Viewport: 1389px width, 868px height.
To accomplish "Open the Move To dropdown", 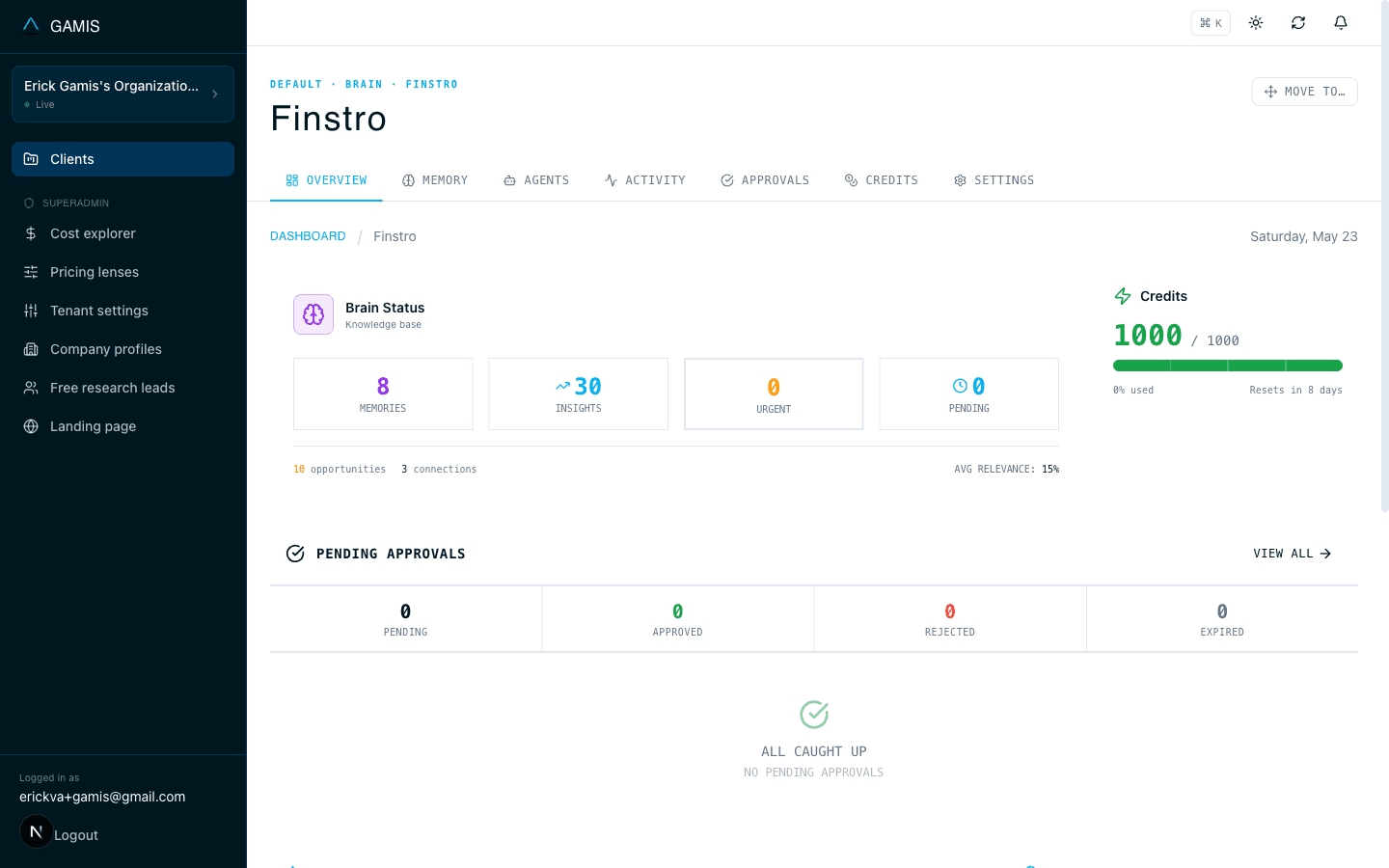I will [x=1304, y=92].
